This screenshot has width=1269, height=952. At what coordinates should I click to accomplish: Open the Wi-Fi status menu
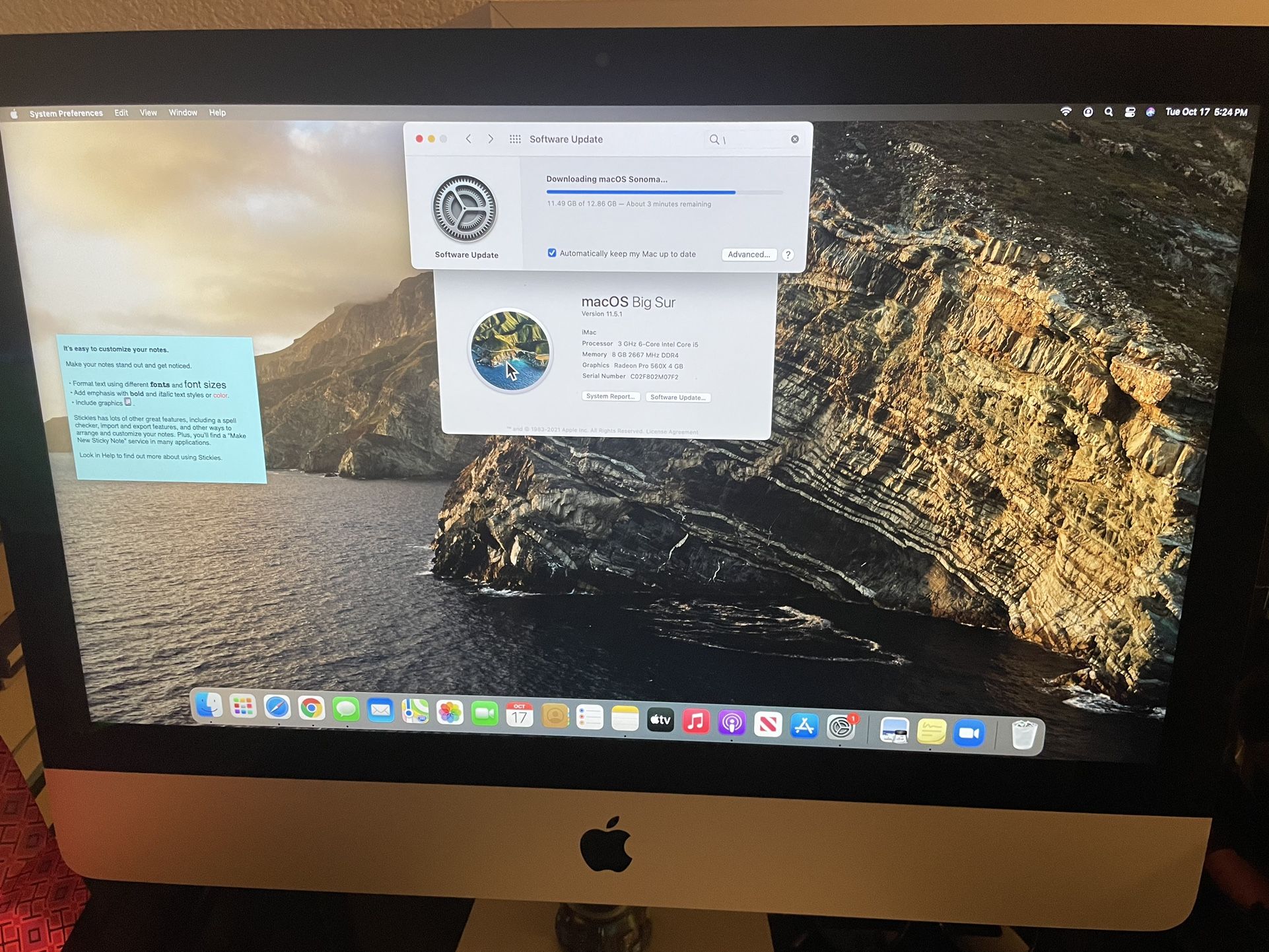(1066, 112)
